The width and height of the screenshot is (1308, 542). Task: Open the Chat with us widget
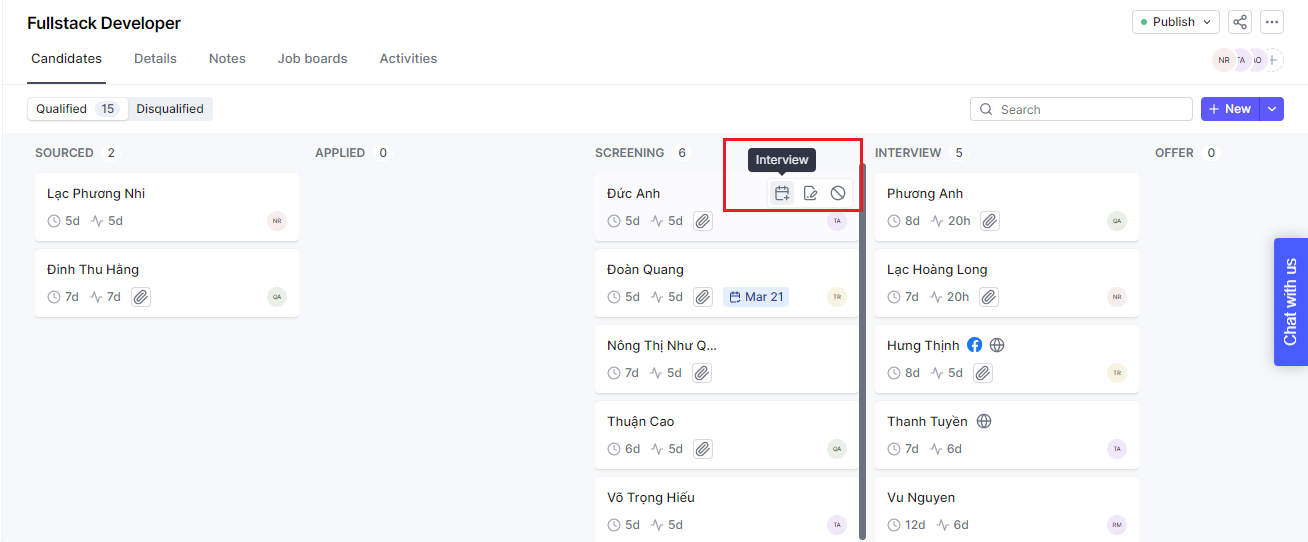(1290, 301)
